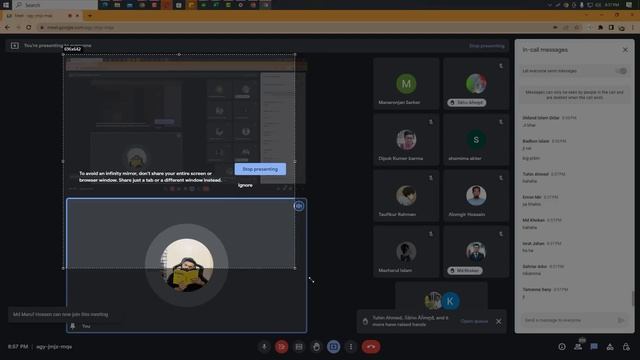Screen dimensions: 640x360
Task: Click the In-call messages heading
Action: [x=545, y=50]
